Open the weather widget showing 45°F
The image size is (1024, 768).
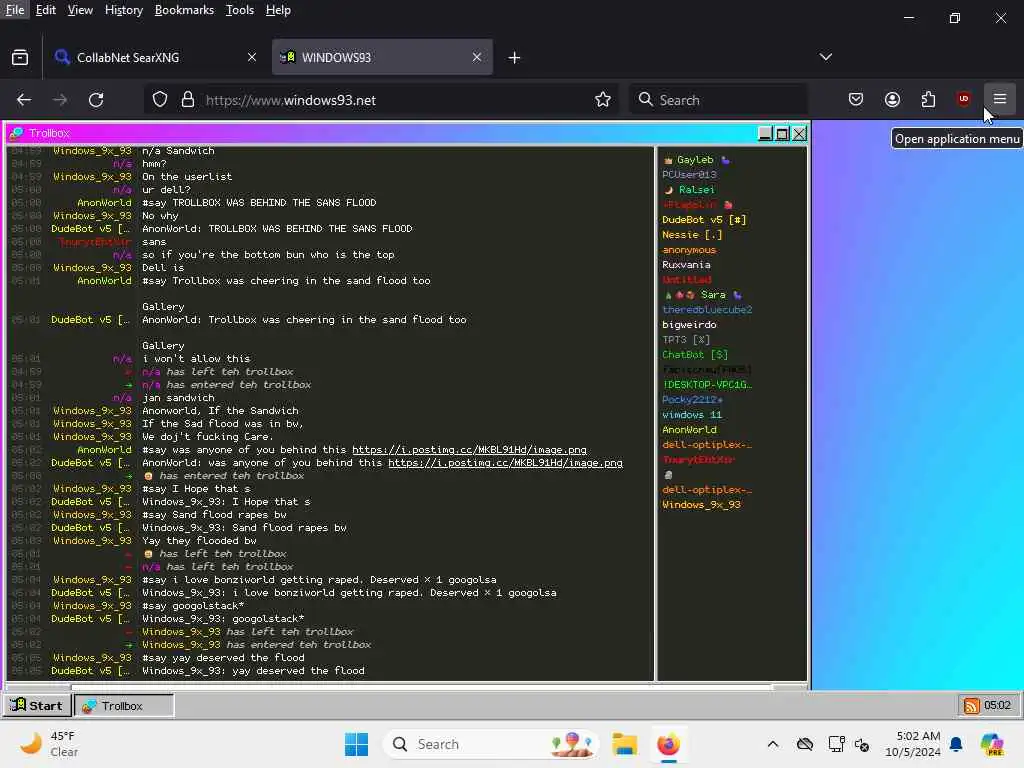(50, 744)
